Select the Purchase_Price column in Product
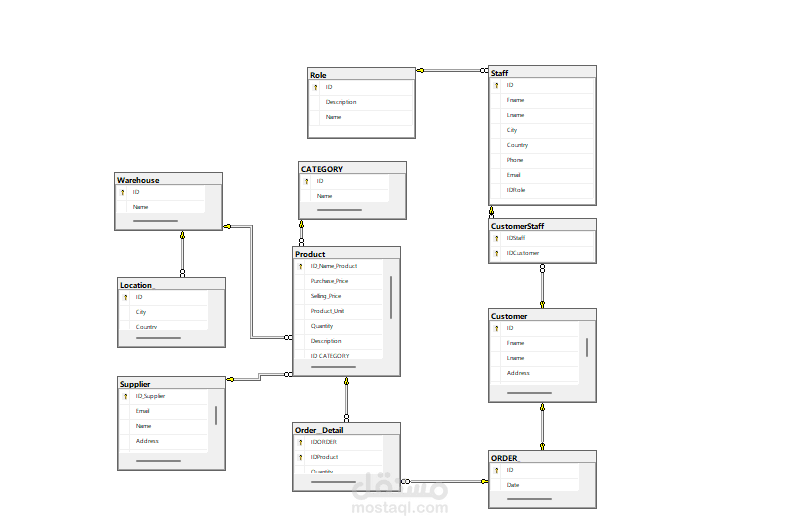The width and height of the screenshot is (801, 527). click(x=339, y=281)
